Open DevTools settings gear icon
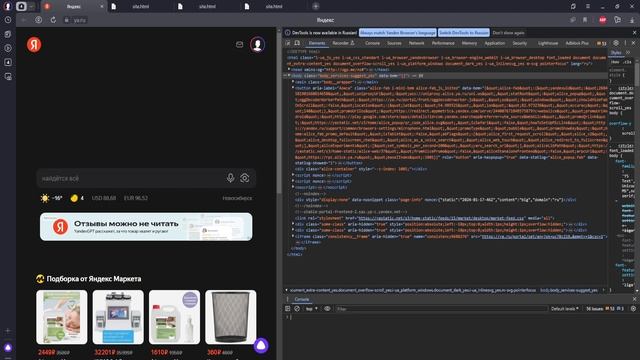 click(x=616, y=43)
